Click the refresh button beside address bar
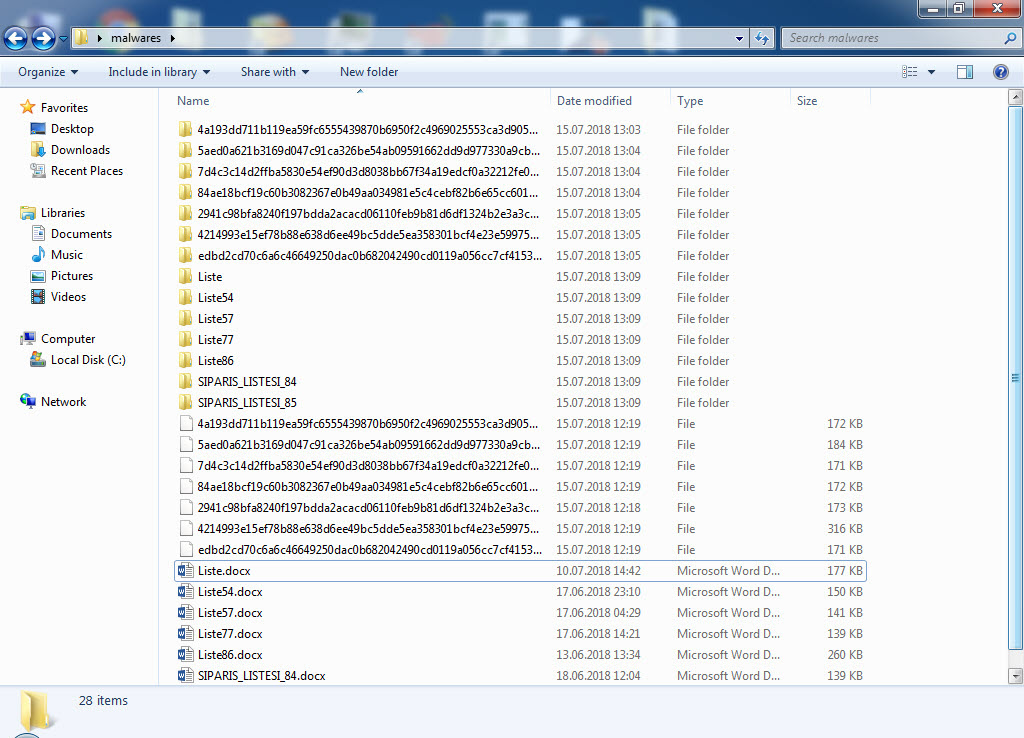Screen dimensions: 1024x738 click(762, 38)
